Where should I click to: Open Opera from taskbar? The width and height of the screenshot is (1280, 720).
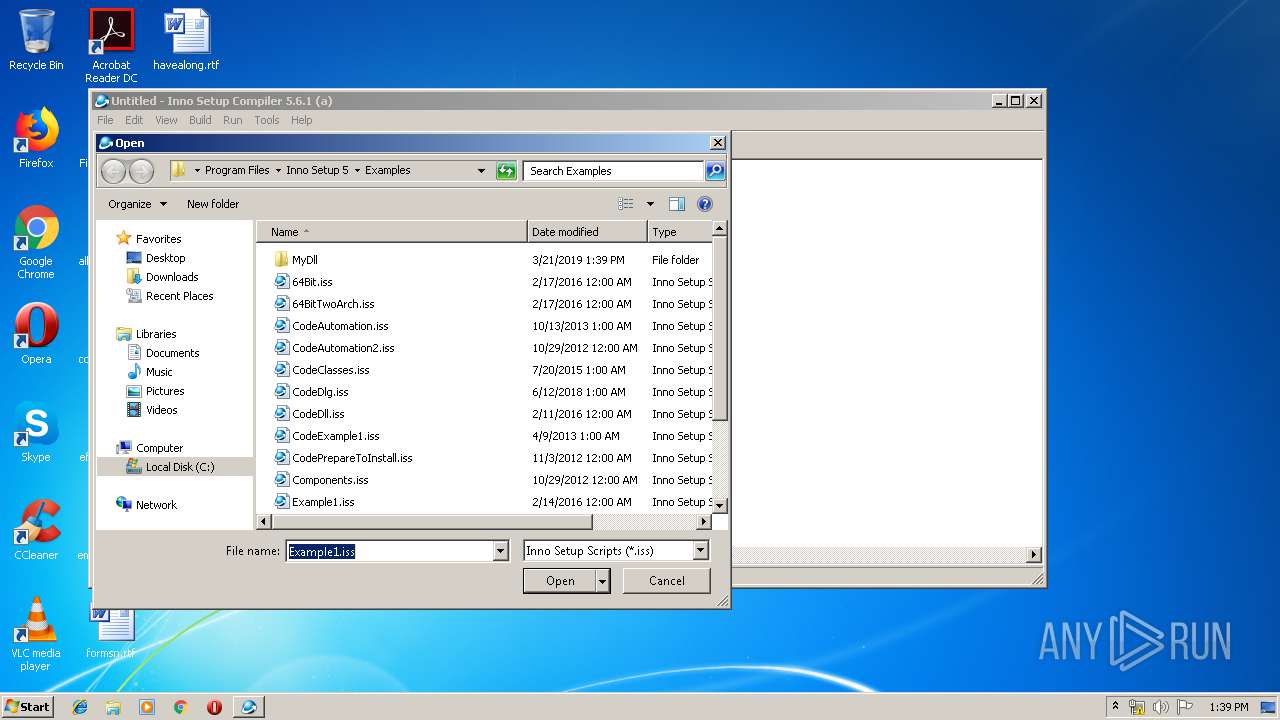pos(214,707)
